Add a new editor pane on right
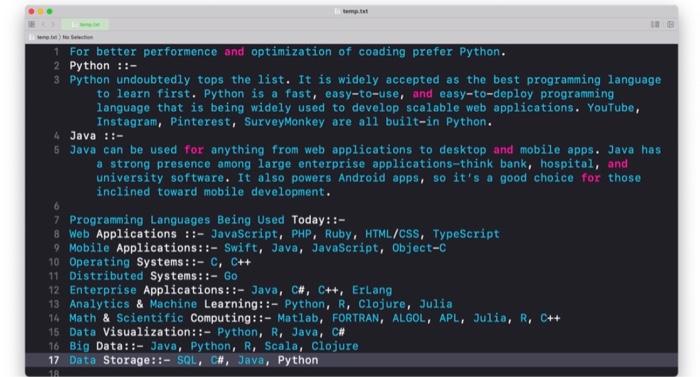This screenshot has width=700, height=377. click(x=671, y=24)
